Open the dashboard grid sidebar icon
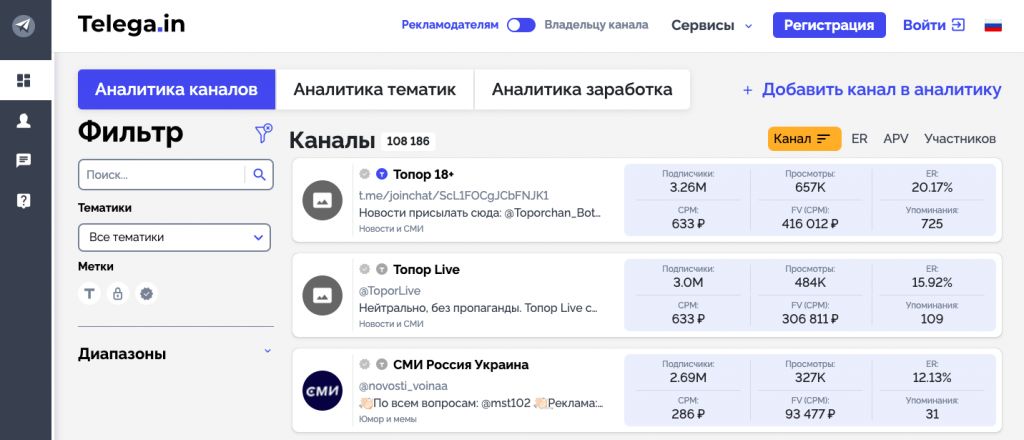Screen dimensions: 1024x440 click(24, 80)
